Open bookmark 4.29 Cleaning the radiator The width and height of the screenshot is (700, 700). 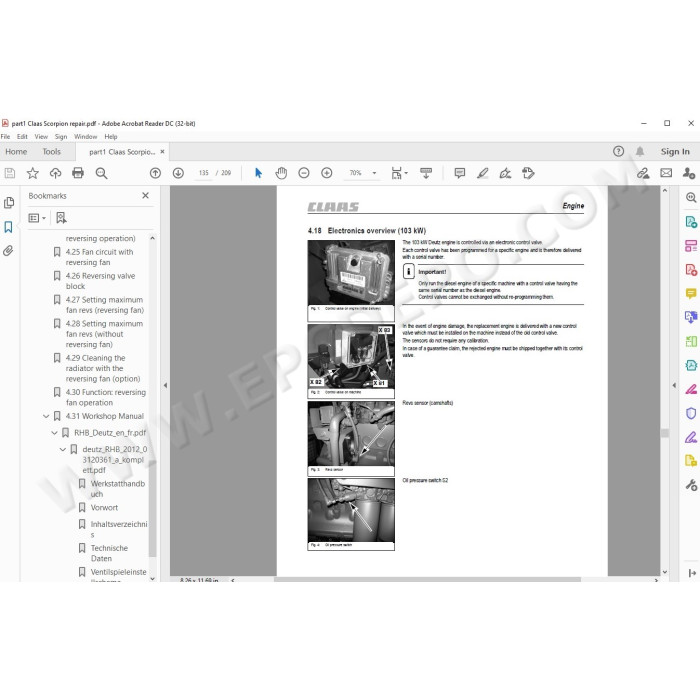tap(103, 368)
